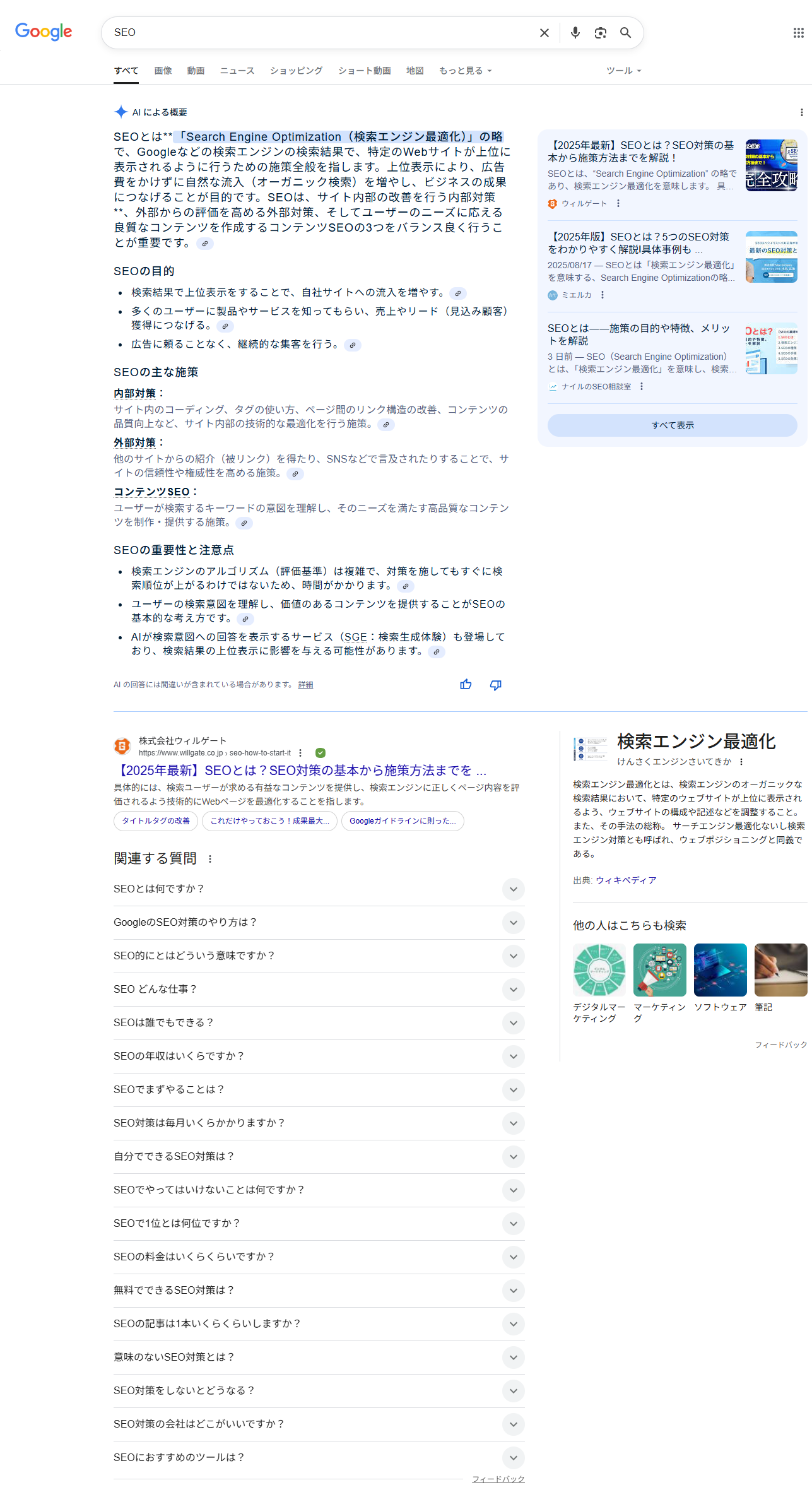Switch to the 地図 tab
This screenshot has height=1509, width=812.
[415, 71]
